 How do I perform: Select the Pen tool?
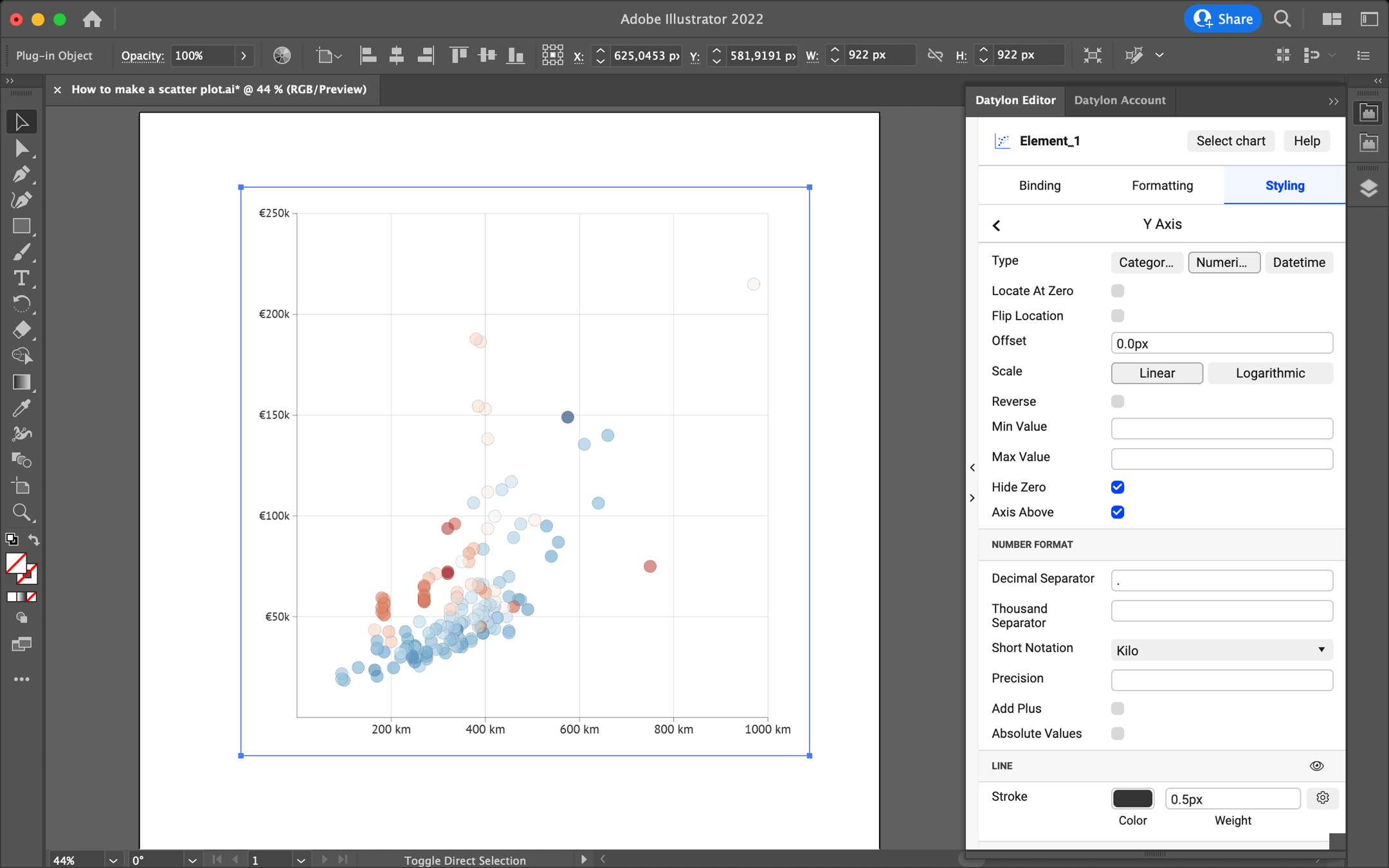point(21,174)
